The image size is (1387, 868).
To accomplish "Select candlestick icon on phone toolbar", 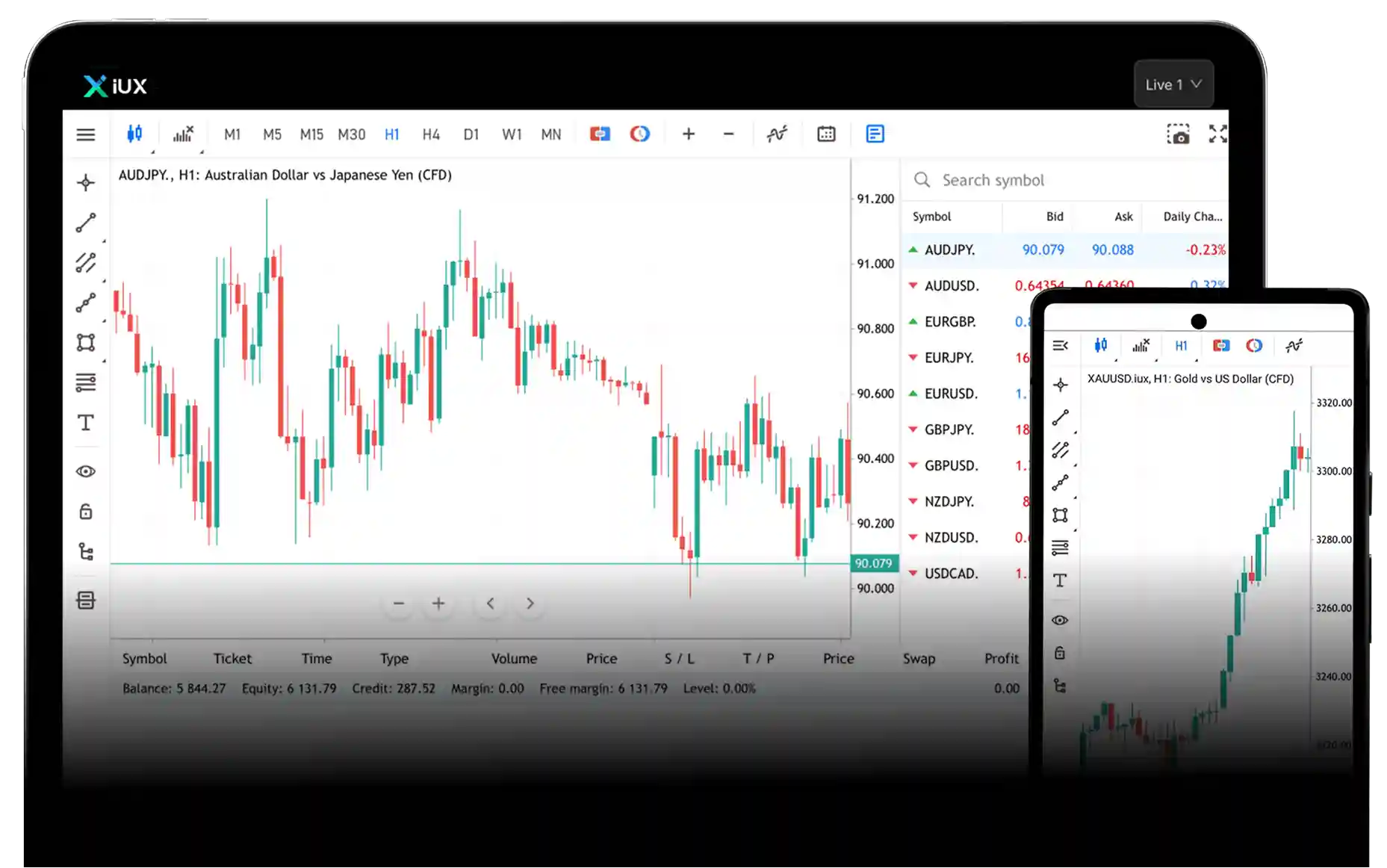I will (x=1101, y=345).
